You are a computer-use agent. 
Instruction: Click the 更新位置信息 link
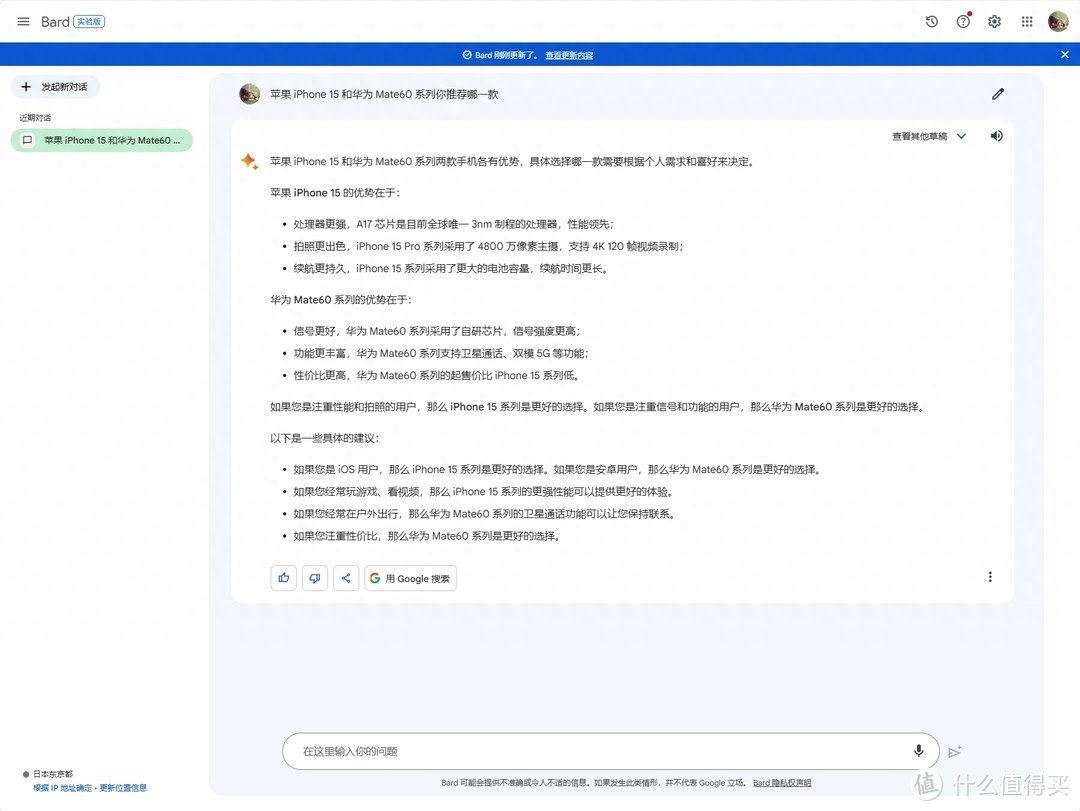tap(123, 788)
